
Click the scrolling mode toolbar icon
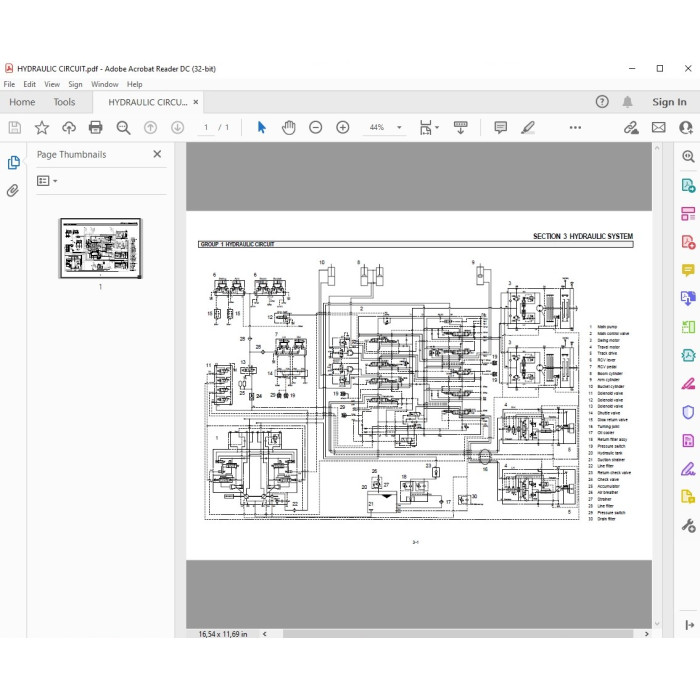[460, 128]
